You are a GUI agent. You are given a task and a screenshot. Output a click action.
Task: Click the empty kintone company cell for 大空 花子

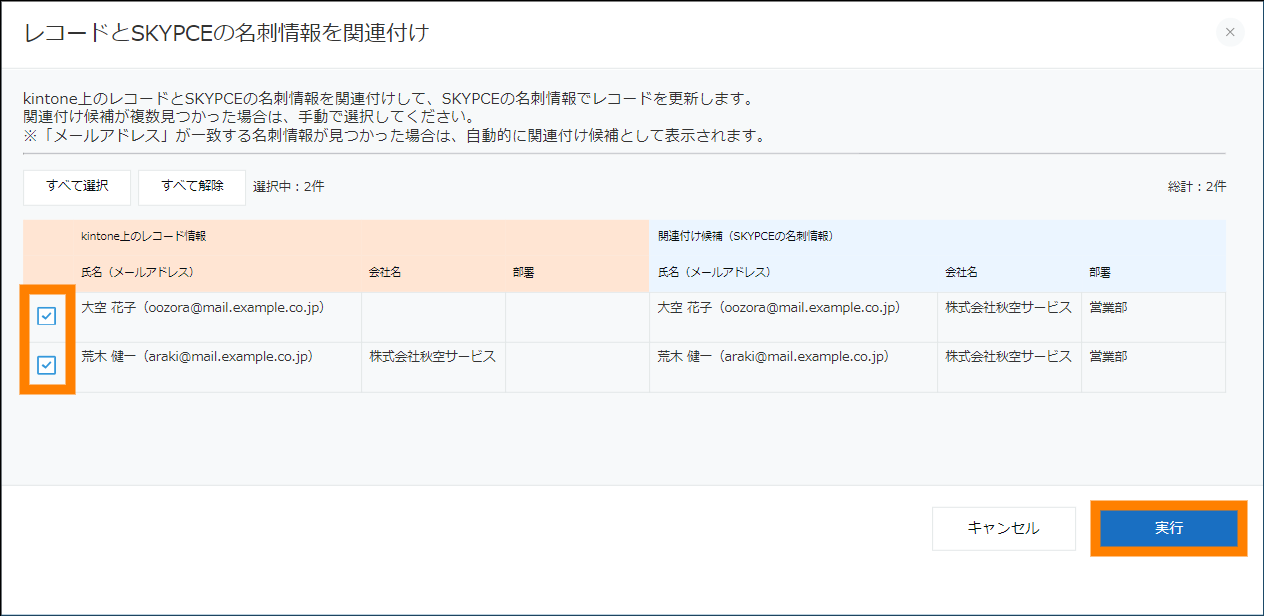432,316
